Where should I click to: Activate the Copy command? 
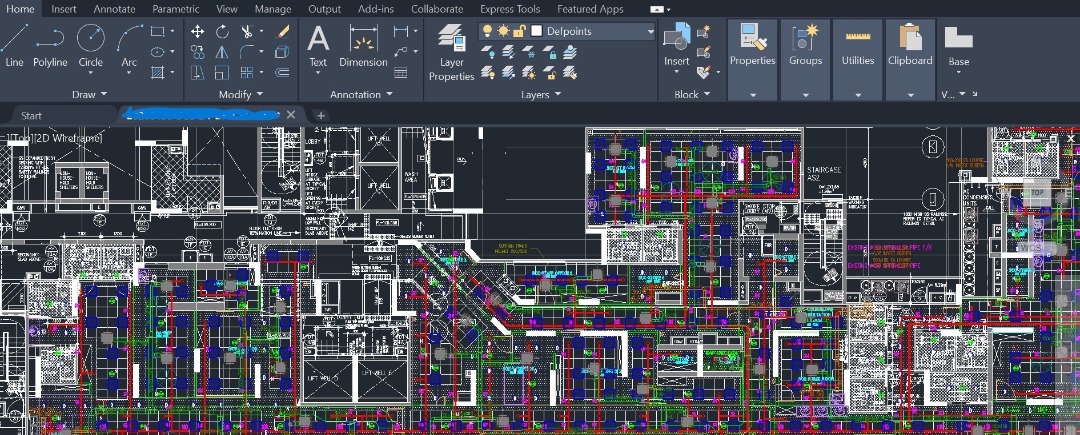198,52
